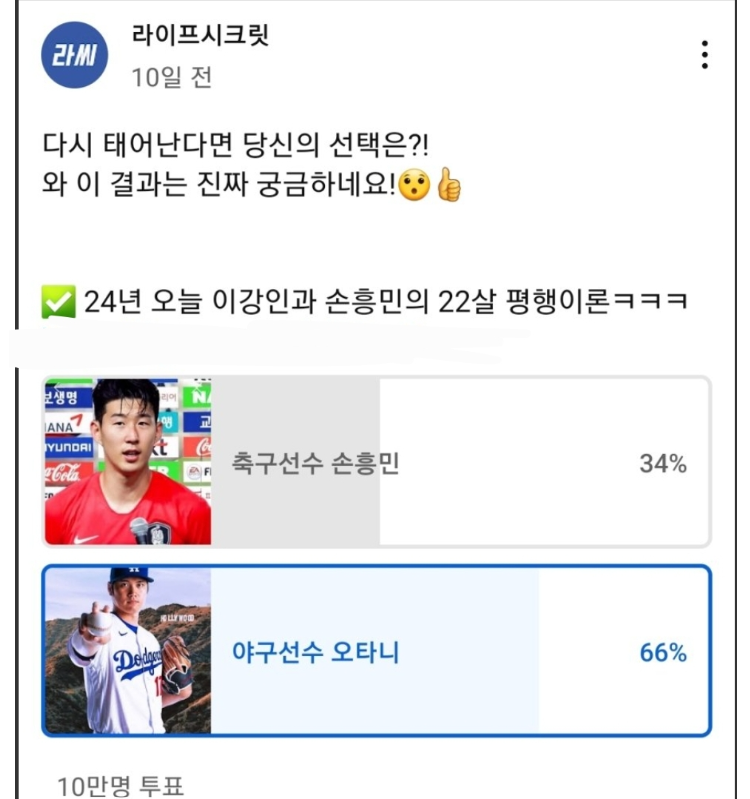Open the 라씨 channel avatar icon

[73, 55]
